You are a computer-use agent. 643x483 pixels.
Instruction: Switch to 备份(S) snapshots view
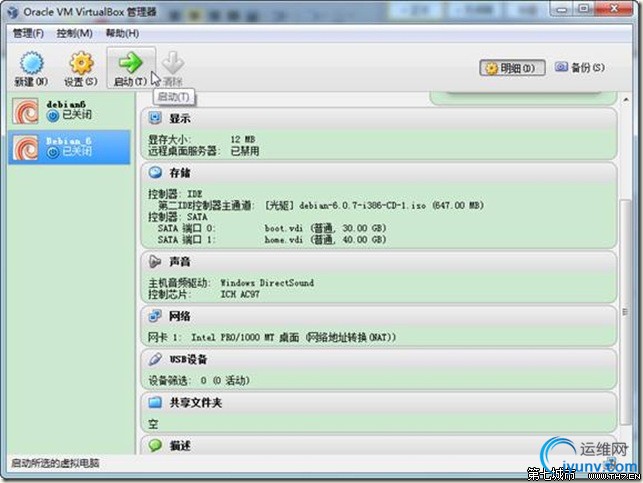tap(580, 68)
